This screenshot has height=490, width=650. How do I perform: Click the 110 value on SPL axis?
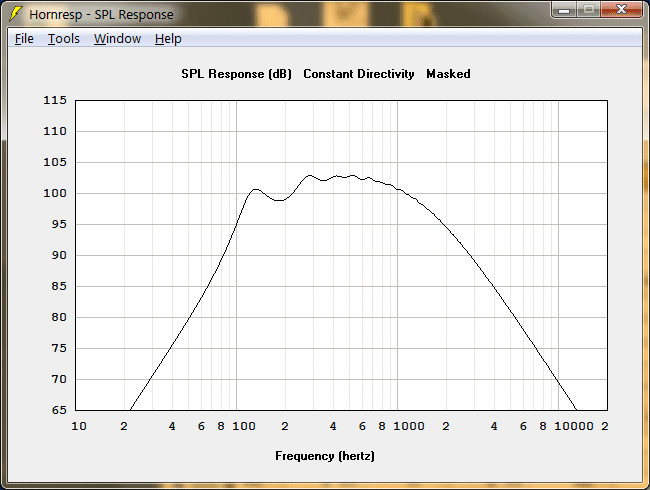pos(55,131)
